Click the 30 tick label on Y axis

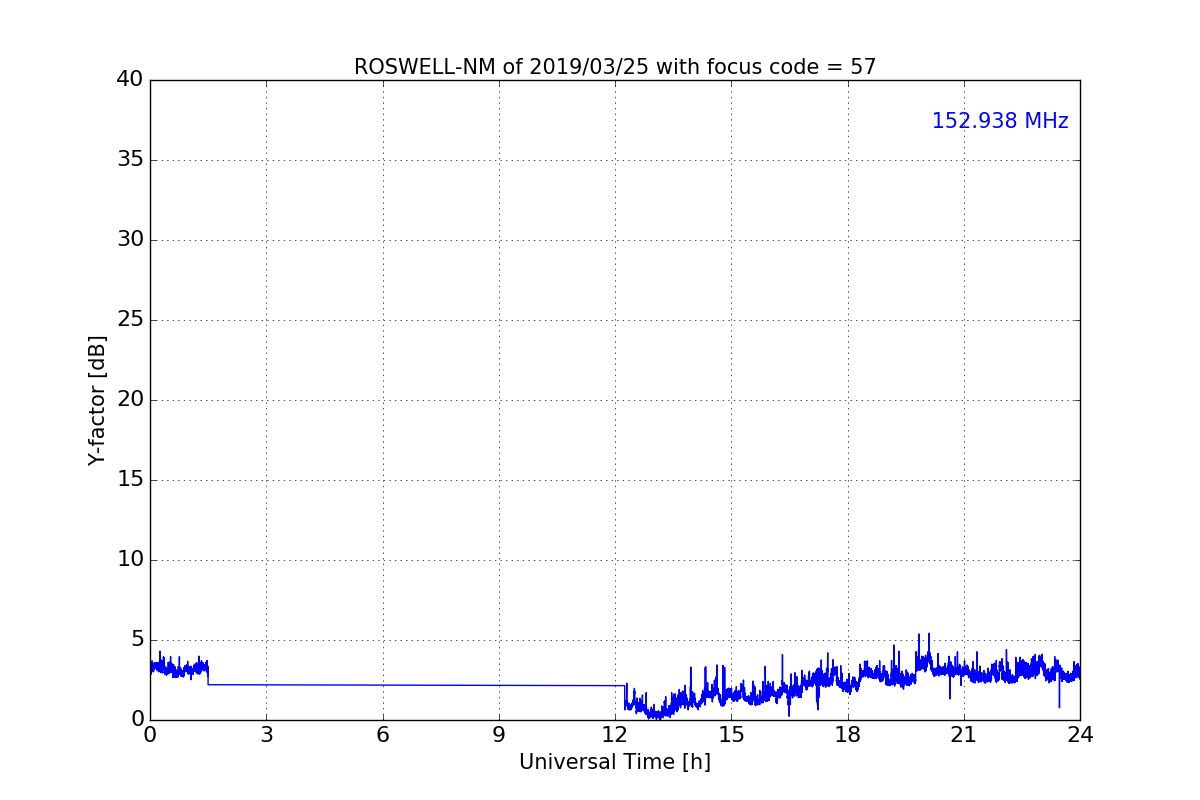pyautogui.click(x=129, y=240)
